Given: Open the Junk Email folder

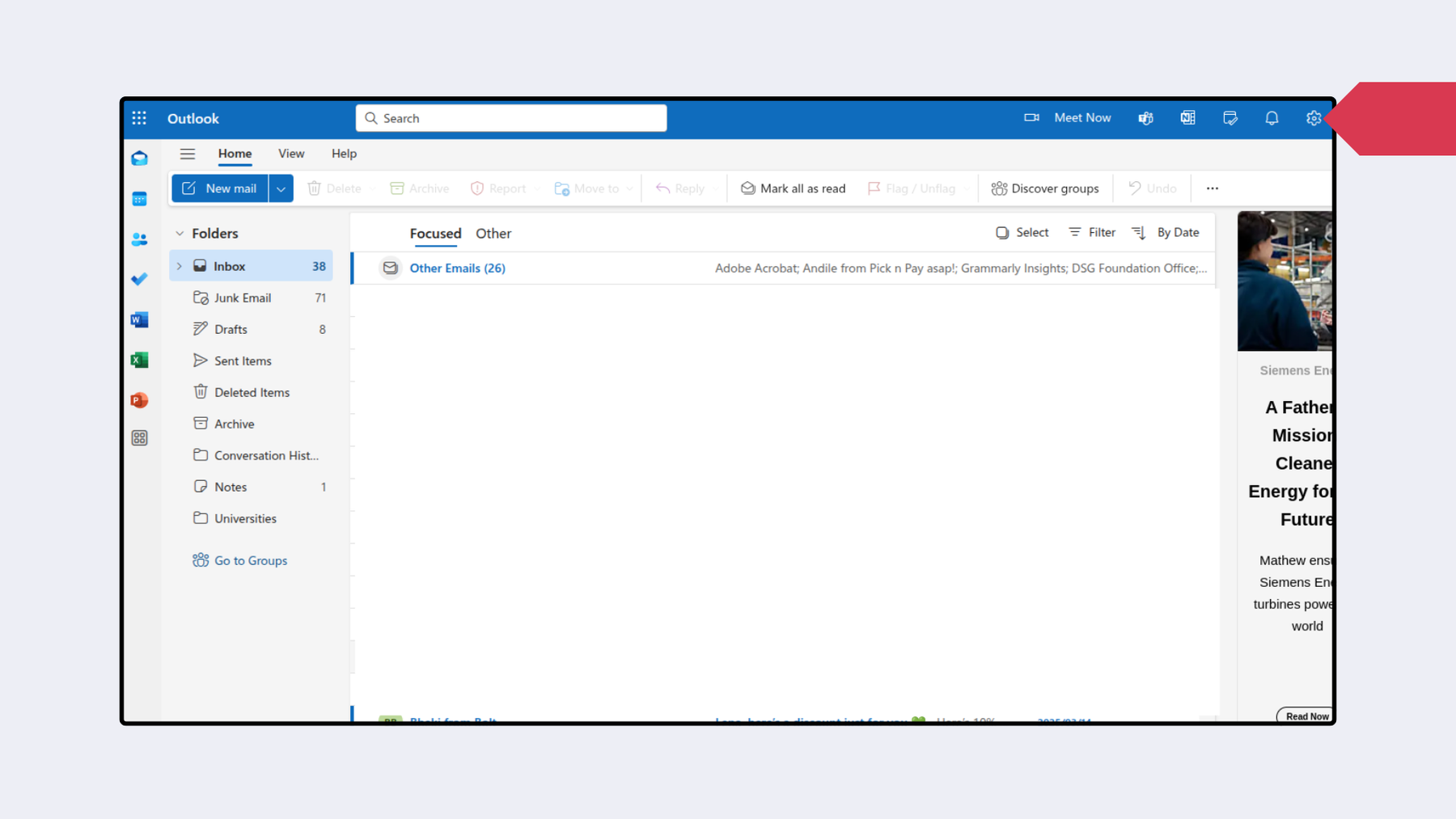Looking at the screenshot, I should (x=251, y=298).
